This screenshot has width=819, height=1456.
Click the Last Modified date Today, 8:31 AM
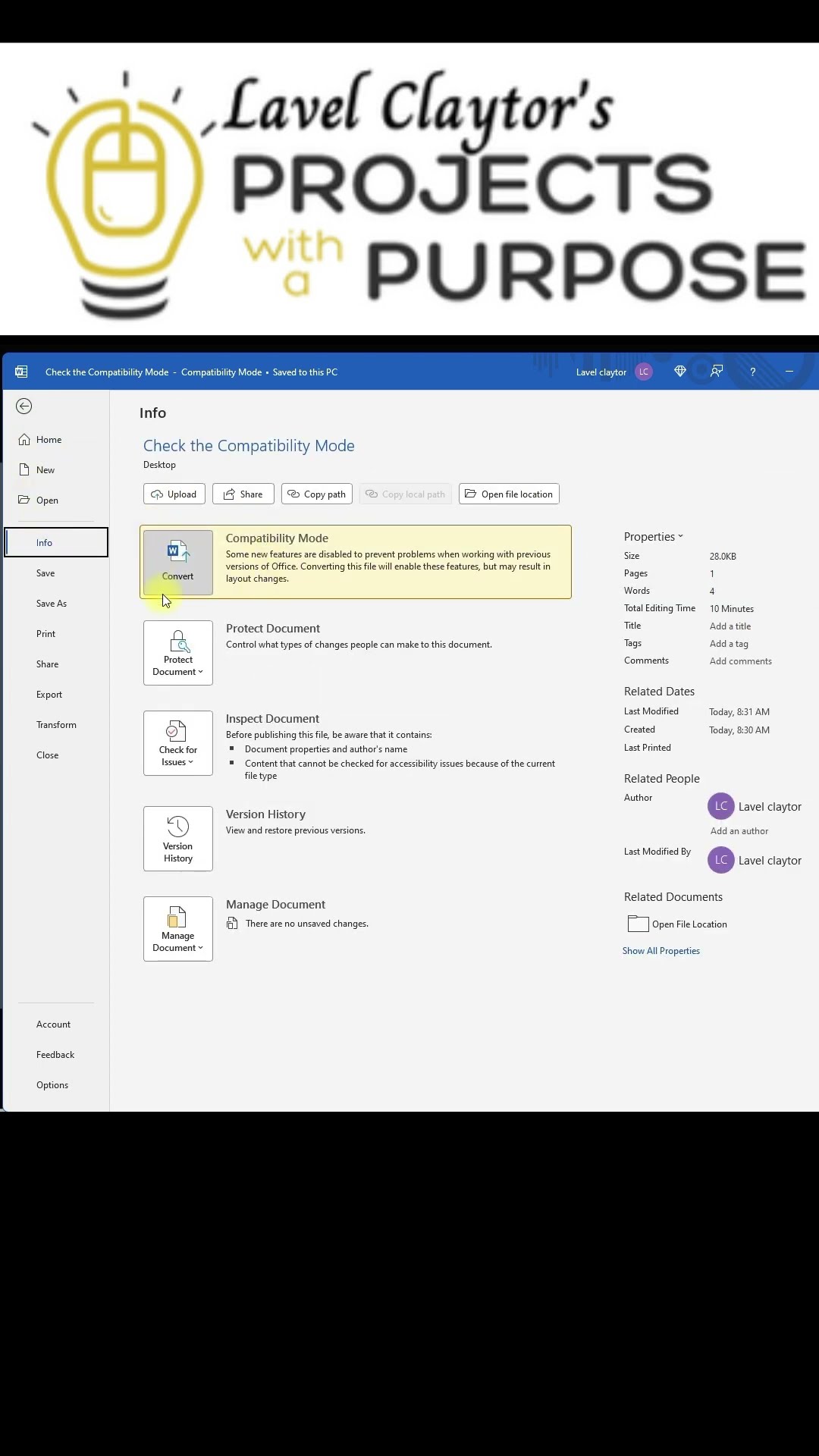pyautogui.click(x=739, y=712)
